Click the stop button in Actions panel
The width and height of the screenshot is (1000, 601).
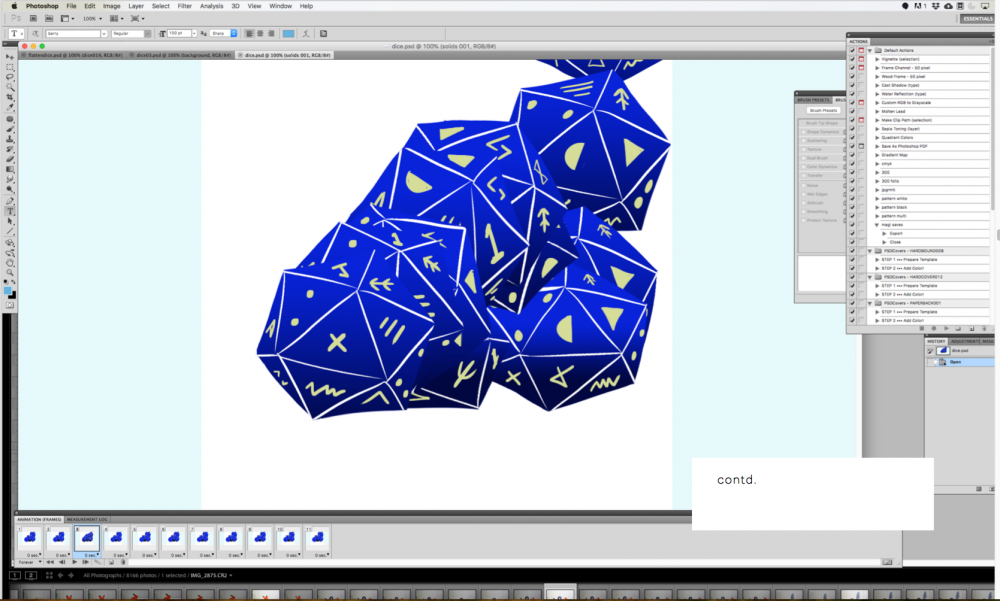tap(922, 329)
